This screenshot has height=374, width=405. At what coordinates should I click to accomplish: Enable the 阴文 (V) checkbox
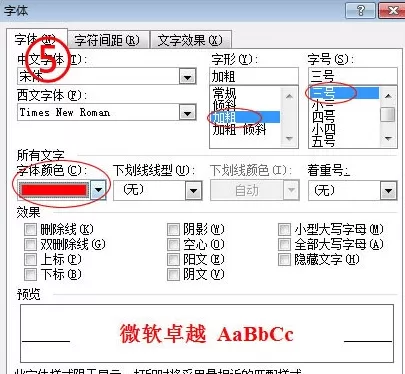click(x=173, y=274)
